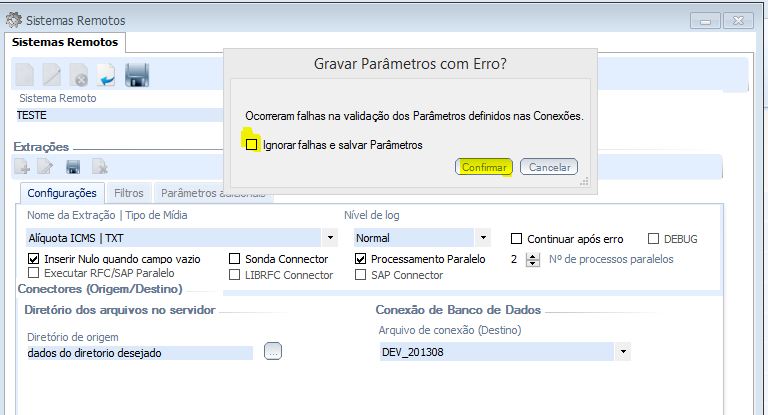Click the parallel processes number stepper
This screenshot has width=768, height=415.
(531, 259)
